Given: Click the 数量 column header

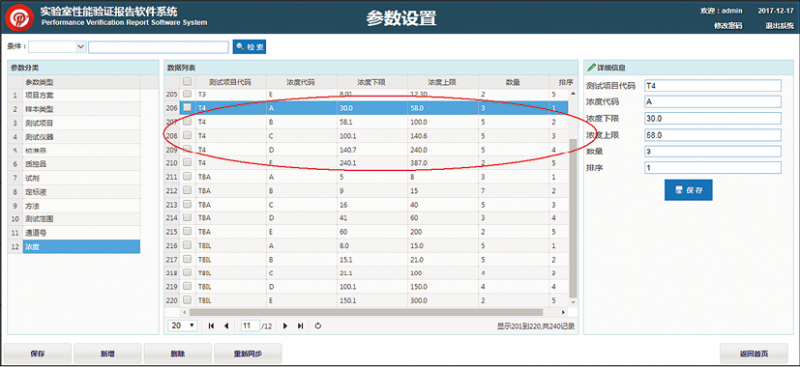Looking at the screenshot, I should pyautogui.click(x=513, y=82).
